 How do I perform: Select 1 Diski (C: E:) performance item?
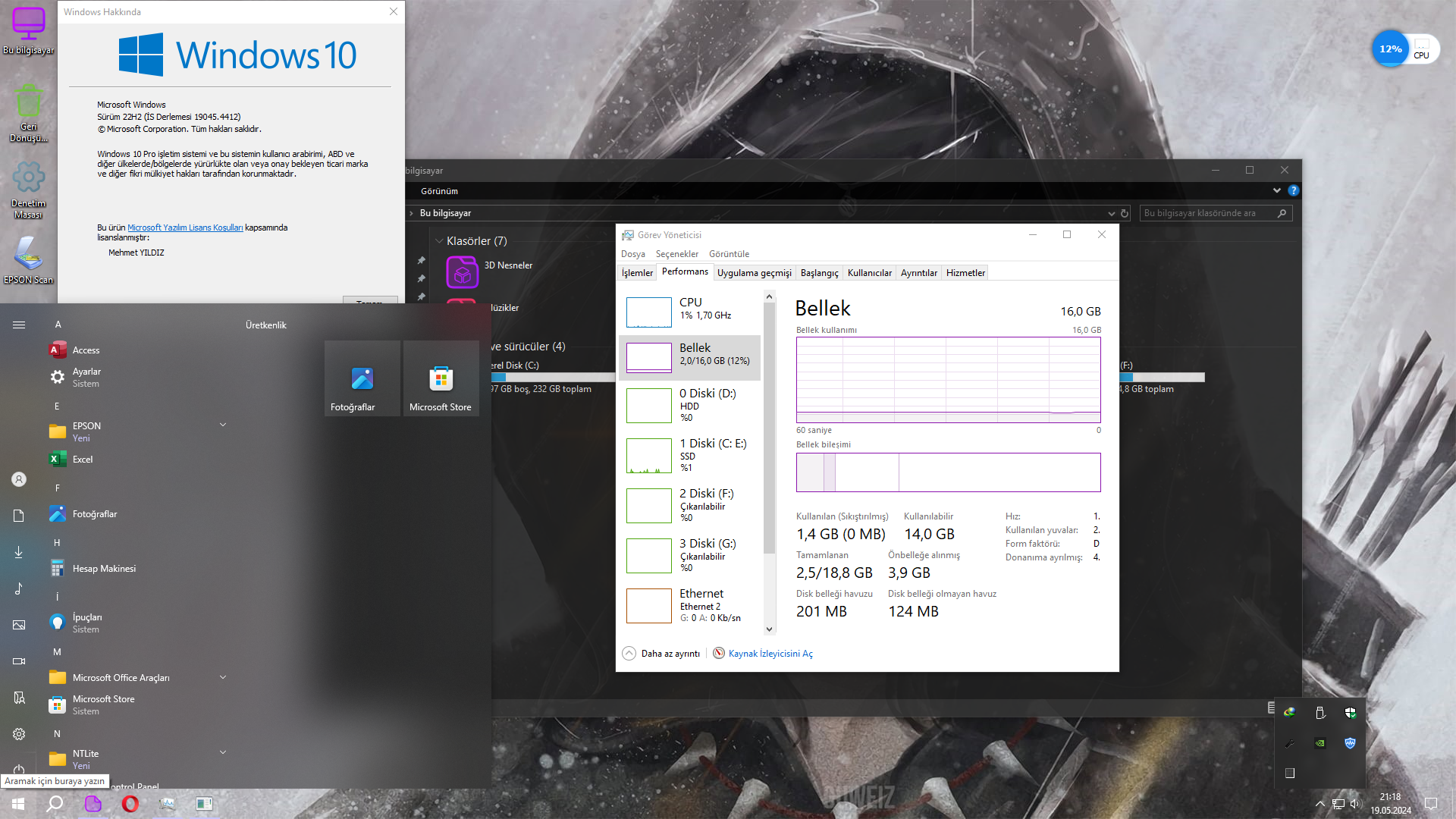(690, 455)
